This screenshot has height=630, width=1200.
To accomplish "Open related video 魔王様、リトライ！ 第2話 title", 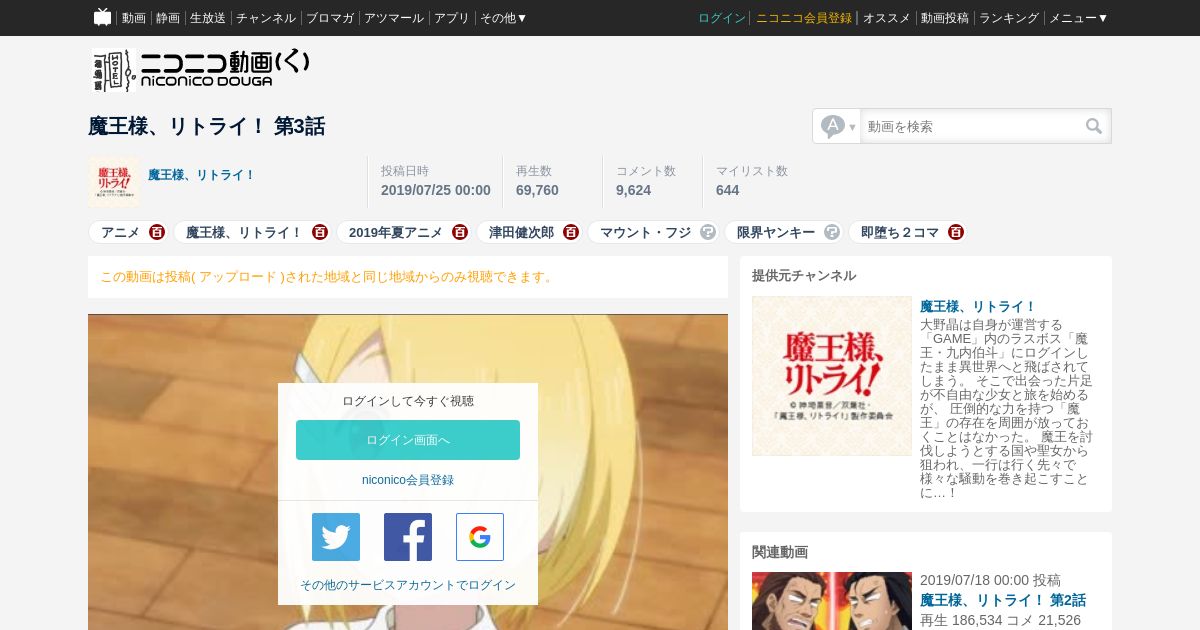I will click(x=1003, y=600).
